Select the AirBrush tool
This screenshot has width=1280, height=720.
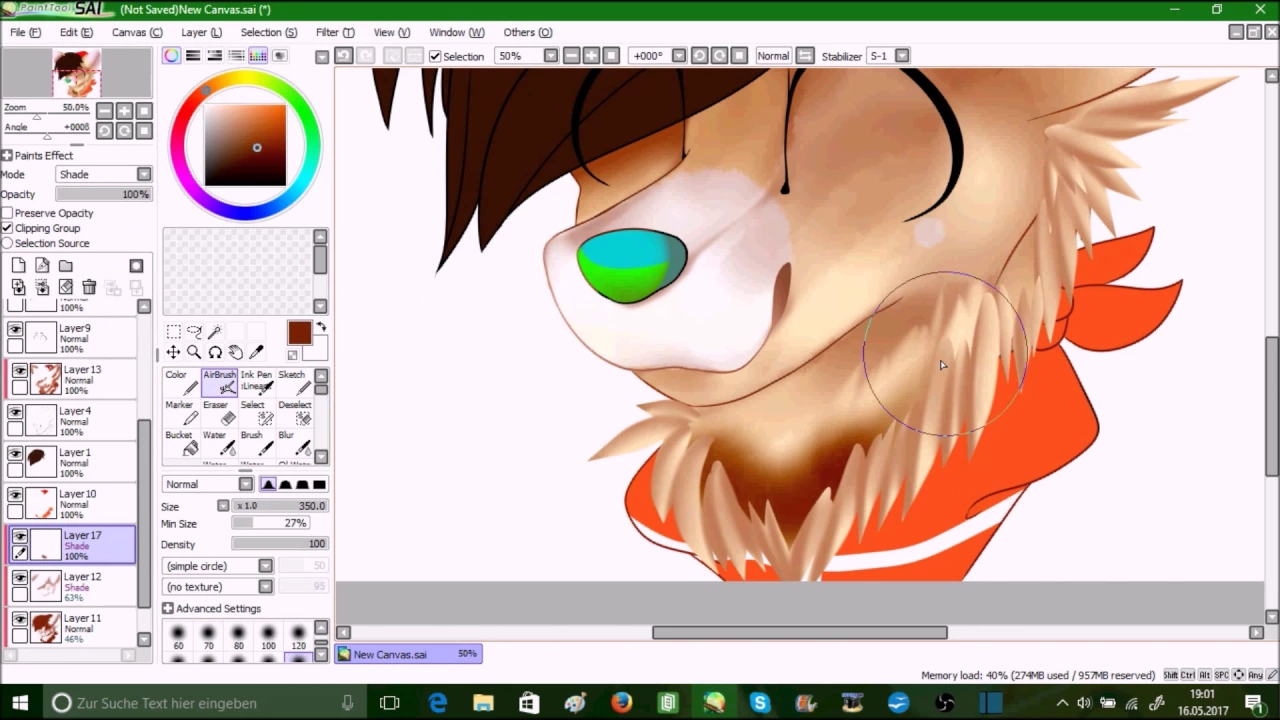(x=219, y=382)
